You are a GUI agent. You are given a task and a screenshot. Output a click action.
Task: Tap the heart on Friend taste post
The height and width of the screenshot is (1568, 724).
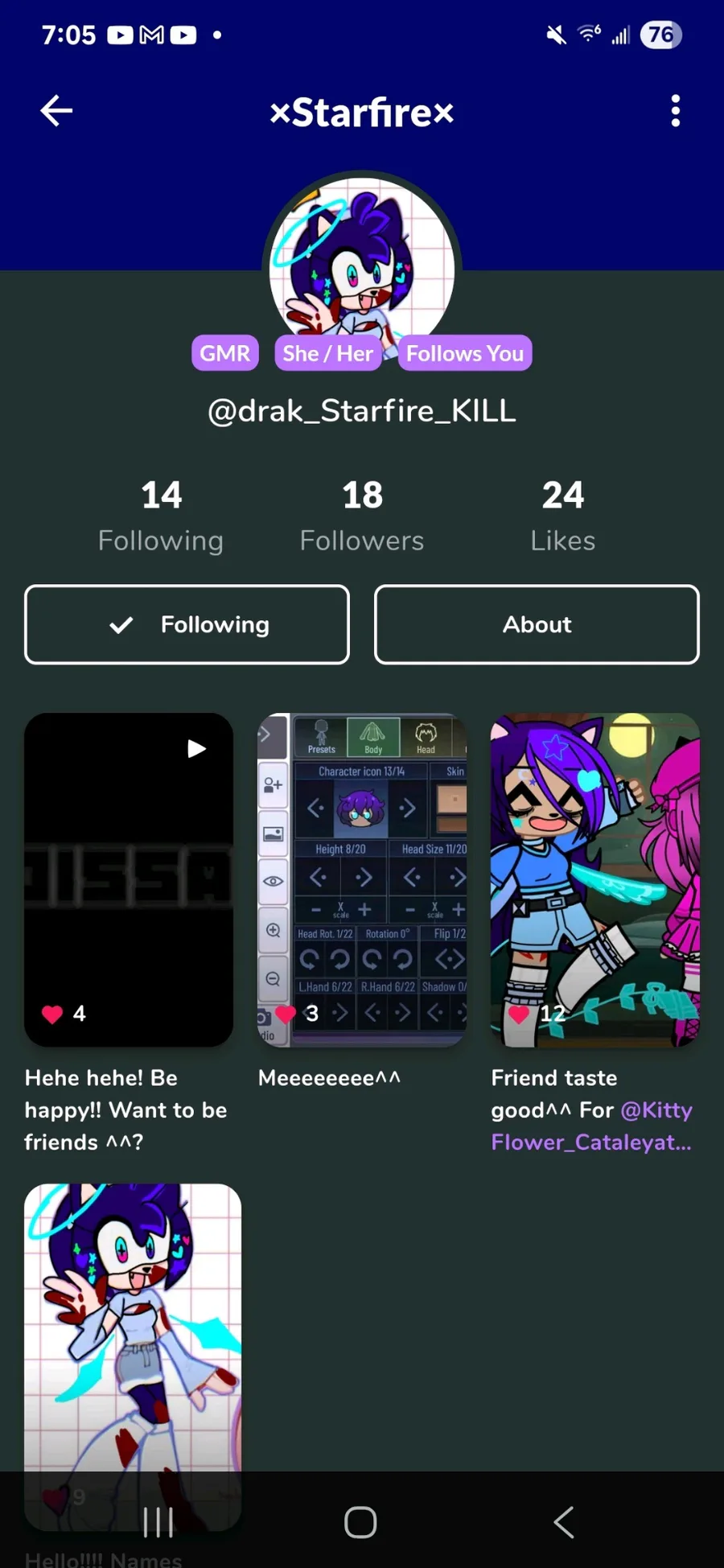pos(519,1014)
